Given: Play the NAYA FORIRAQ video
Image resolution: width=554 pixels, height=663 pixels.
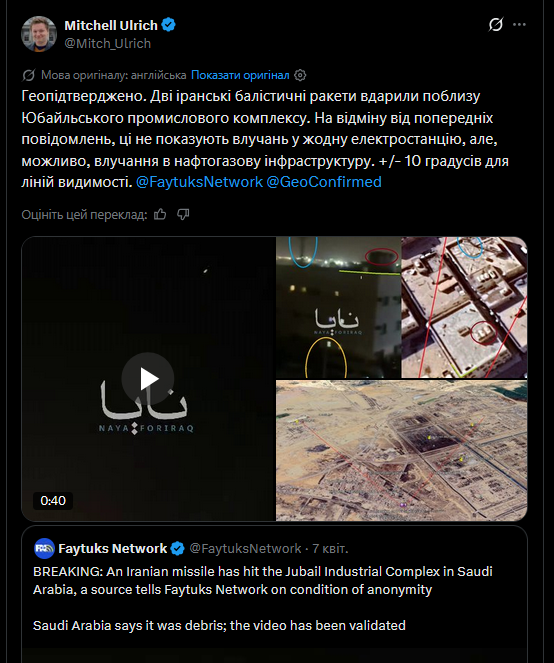Looking at the screenshot, I should click(x=148, y=378).
